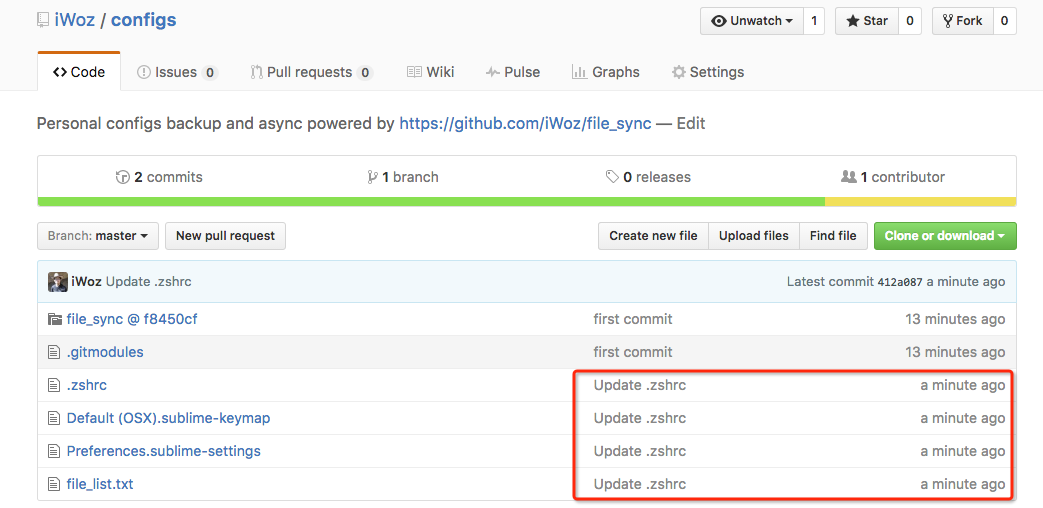
Task: Open the file_list.txt file
Action: pyautogui.click(x=100, y=484)
